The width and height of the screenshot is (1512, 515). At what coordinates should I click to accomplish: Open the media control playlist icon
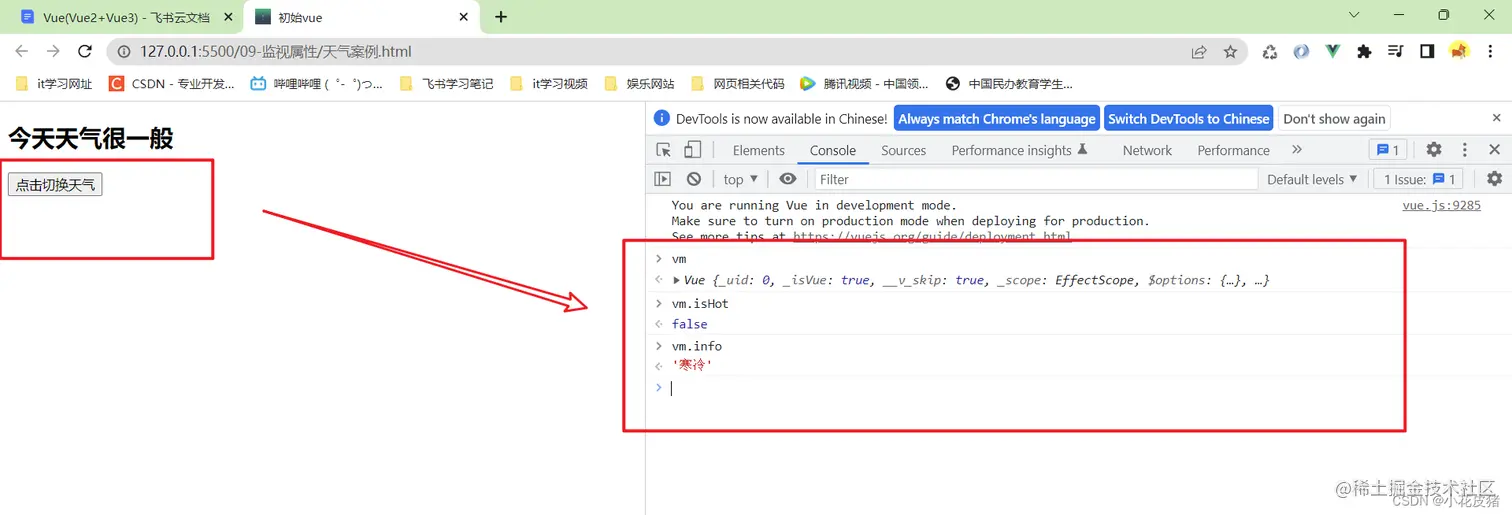(1396, 52)
